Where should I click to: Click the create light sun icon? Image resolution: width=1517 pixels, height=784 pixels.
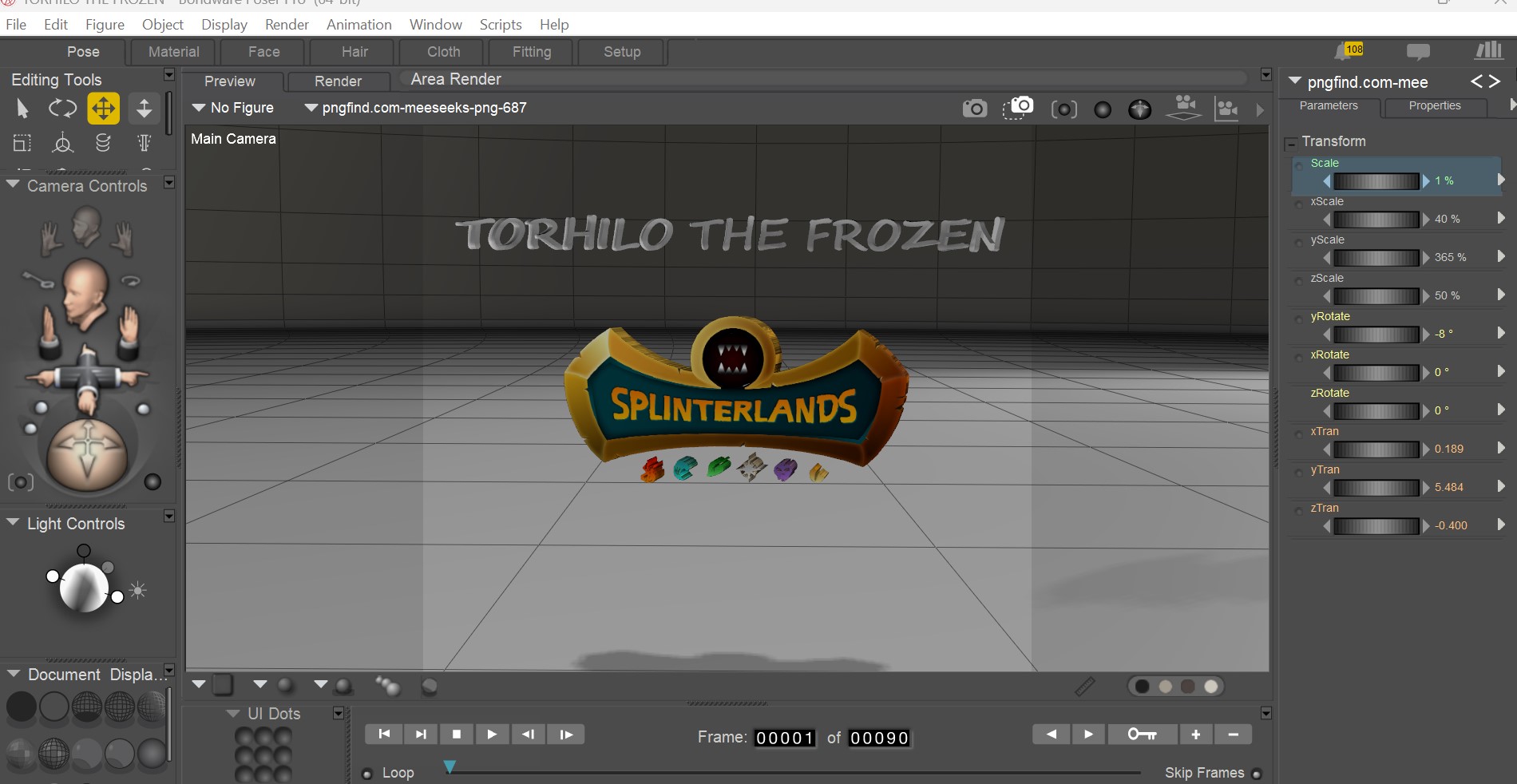137,591
